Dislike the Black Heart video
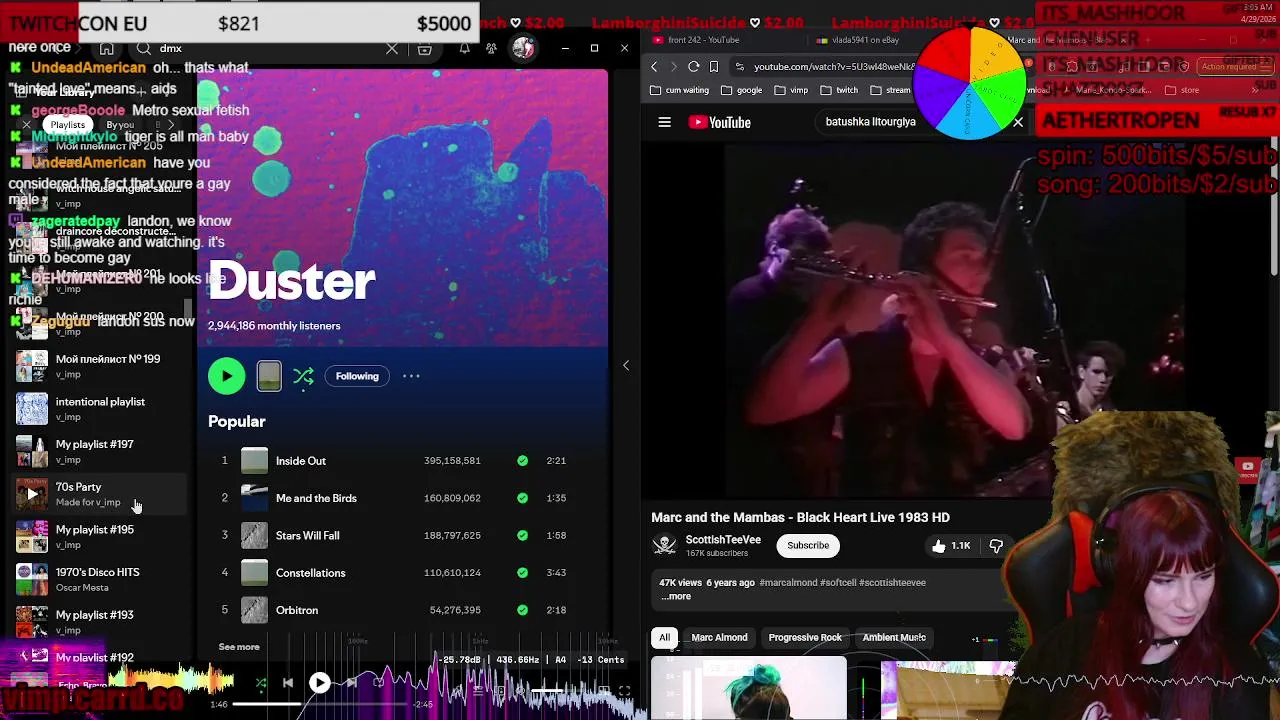The image size is (1280, 720). (x=996, y=546)
